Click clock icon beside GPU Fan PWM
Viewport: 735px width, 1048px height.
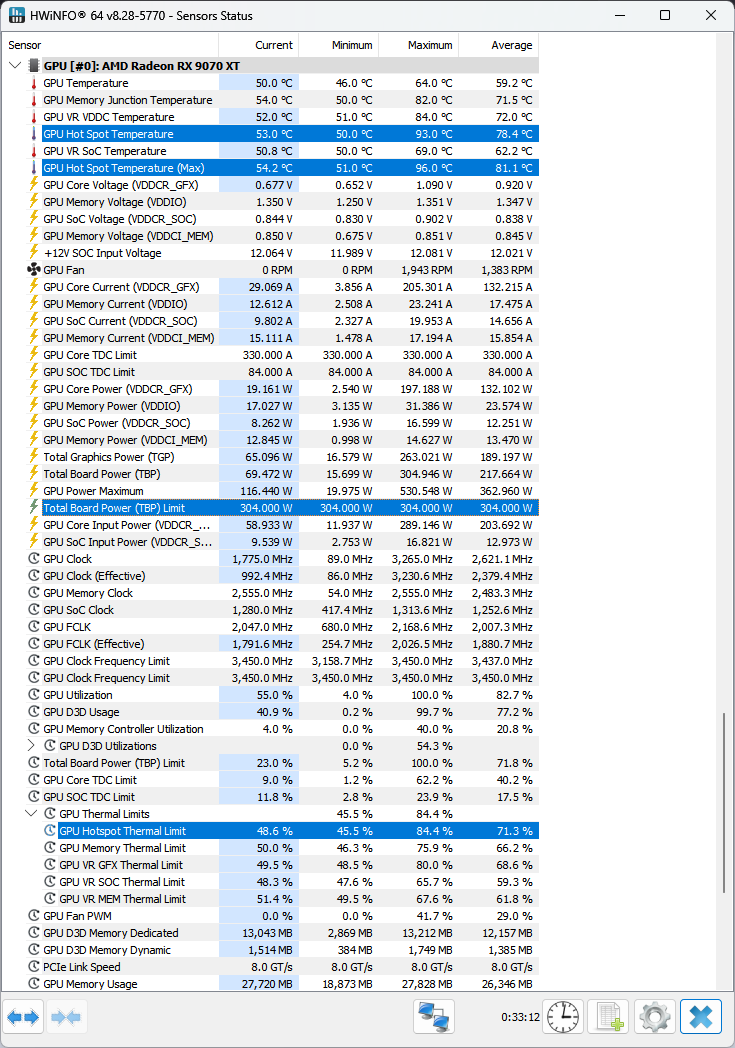[x=33, y=916]
